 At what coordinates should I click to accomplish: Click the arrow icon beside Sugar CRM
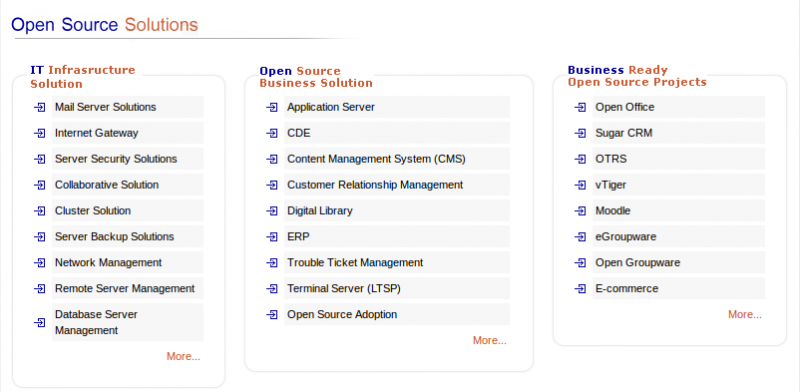click(580, 133)
